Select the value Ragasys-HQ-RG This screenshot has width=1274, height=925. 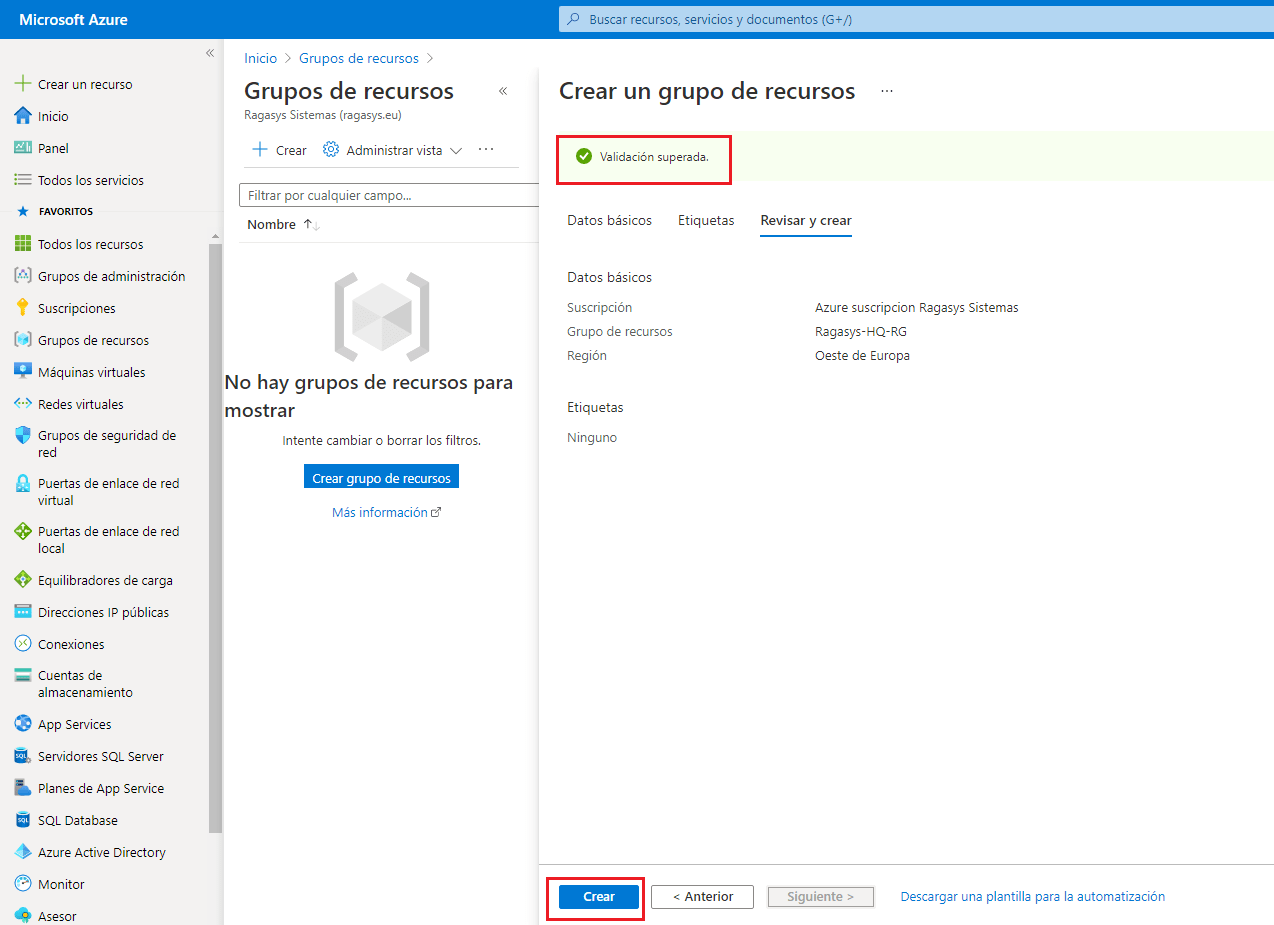861,331
